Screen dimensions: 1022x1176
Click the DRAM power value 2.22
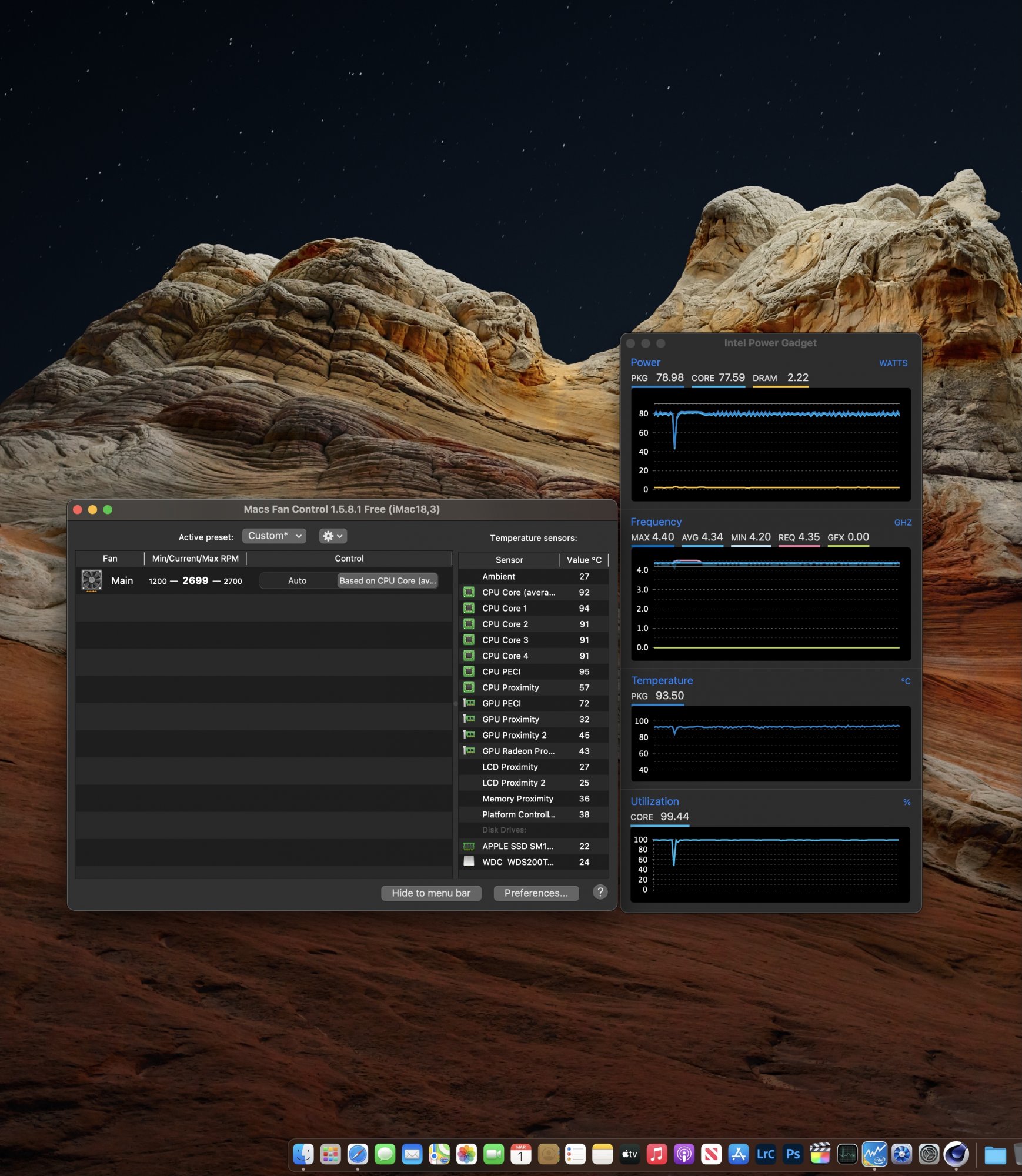coord(798,377)
